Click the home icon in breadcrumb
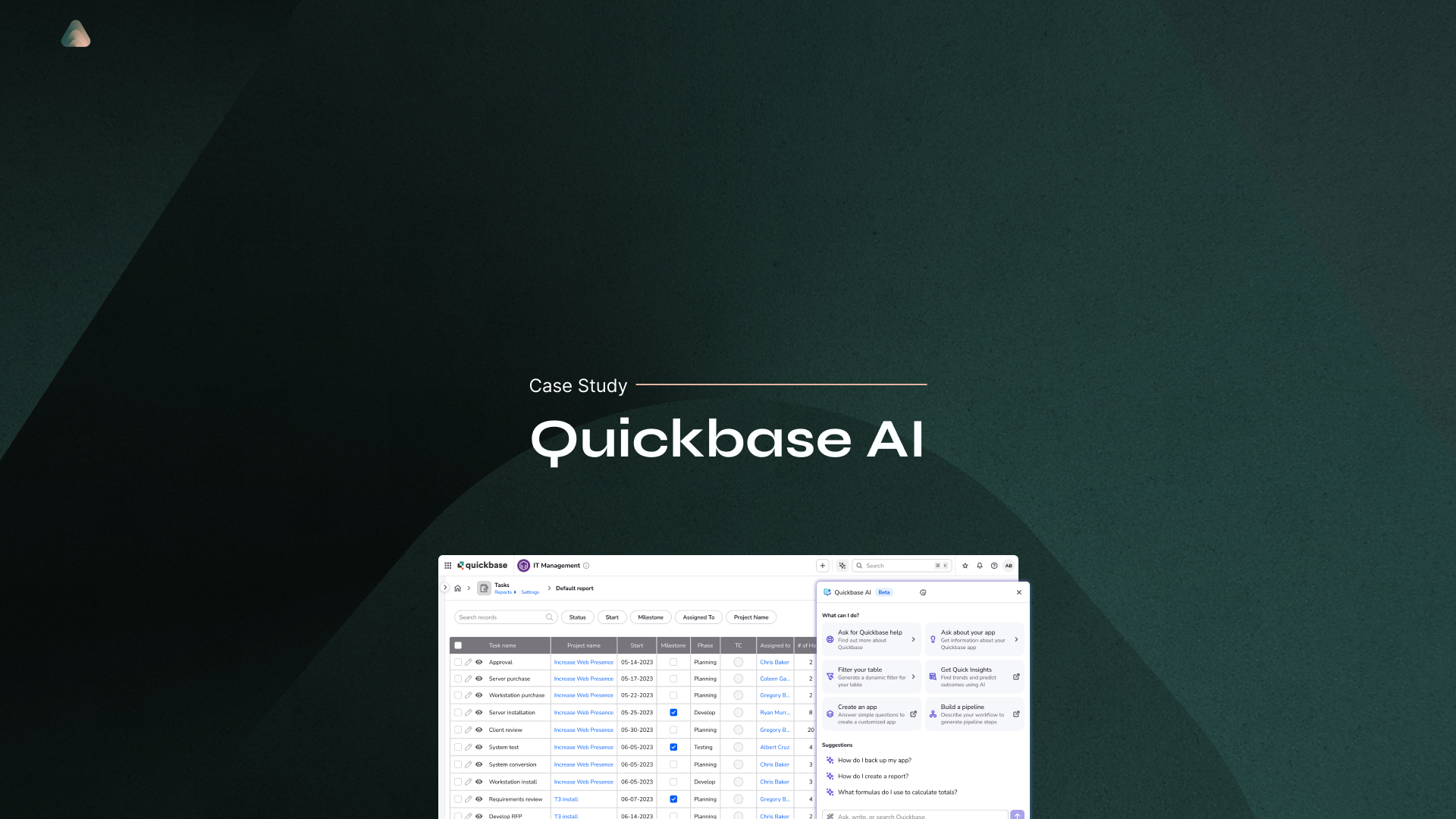Image resolution: width=1456 pixels, height=819 pixels. [x=457, y=588]
